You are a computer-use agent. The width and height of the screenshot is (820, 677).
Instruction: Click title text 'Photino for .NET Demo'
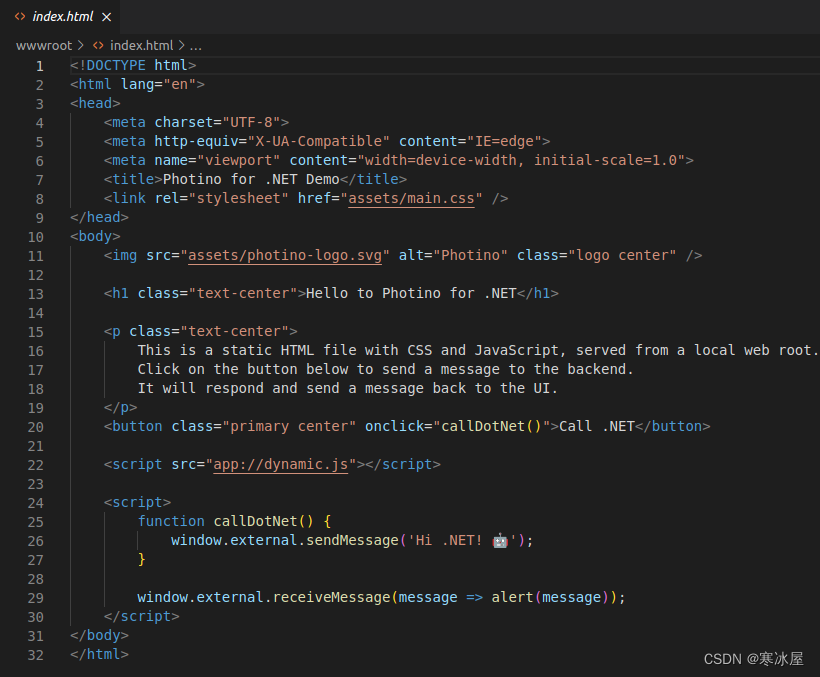[x=252, y=179]
